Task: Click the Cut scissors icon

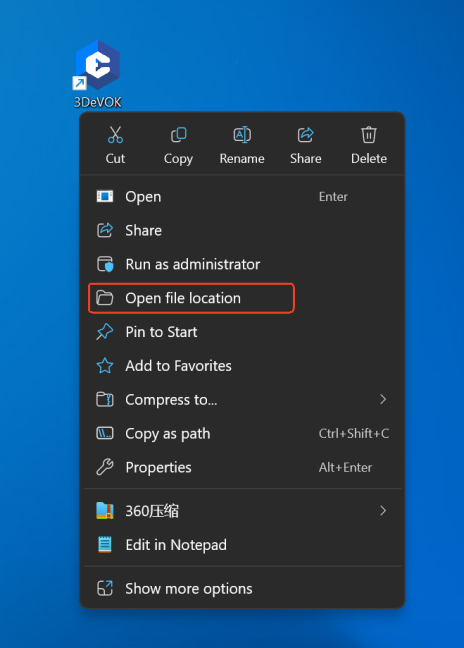Action: coord(115,135)
